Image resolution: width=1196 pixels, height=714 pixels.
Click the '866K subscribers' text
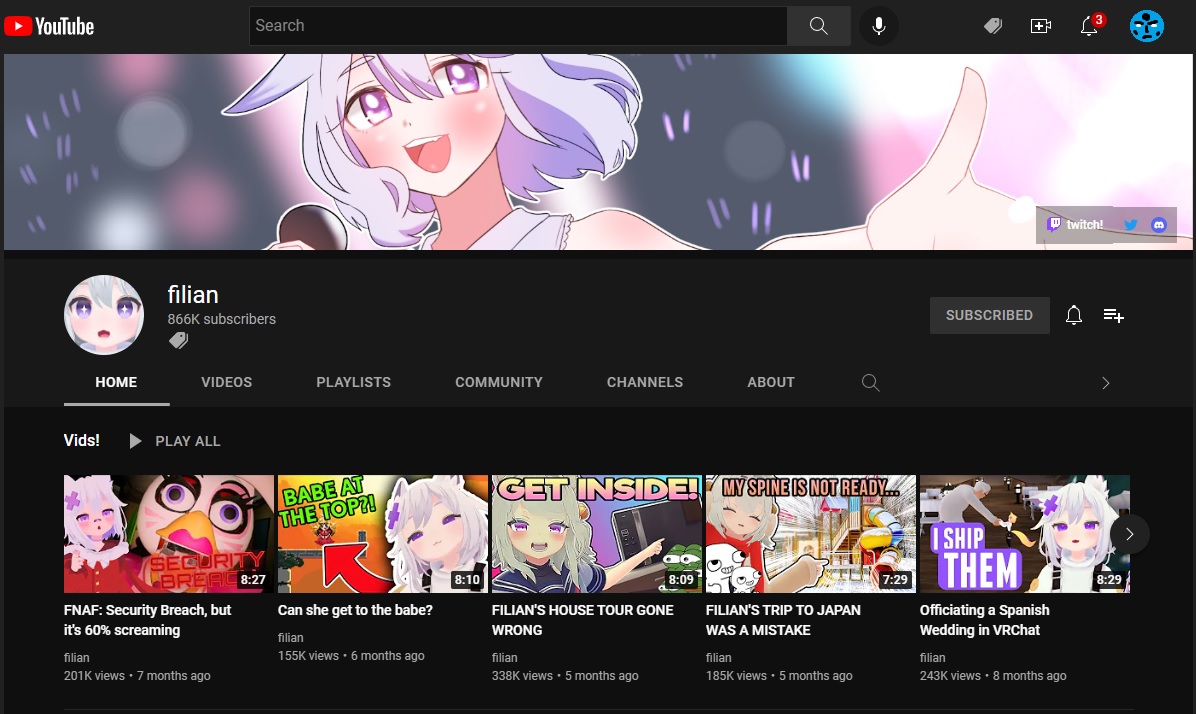click(222, 319)
